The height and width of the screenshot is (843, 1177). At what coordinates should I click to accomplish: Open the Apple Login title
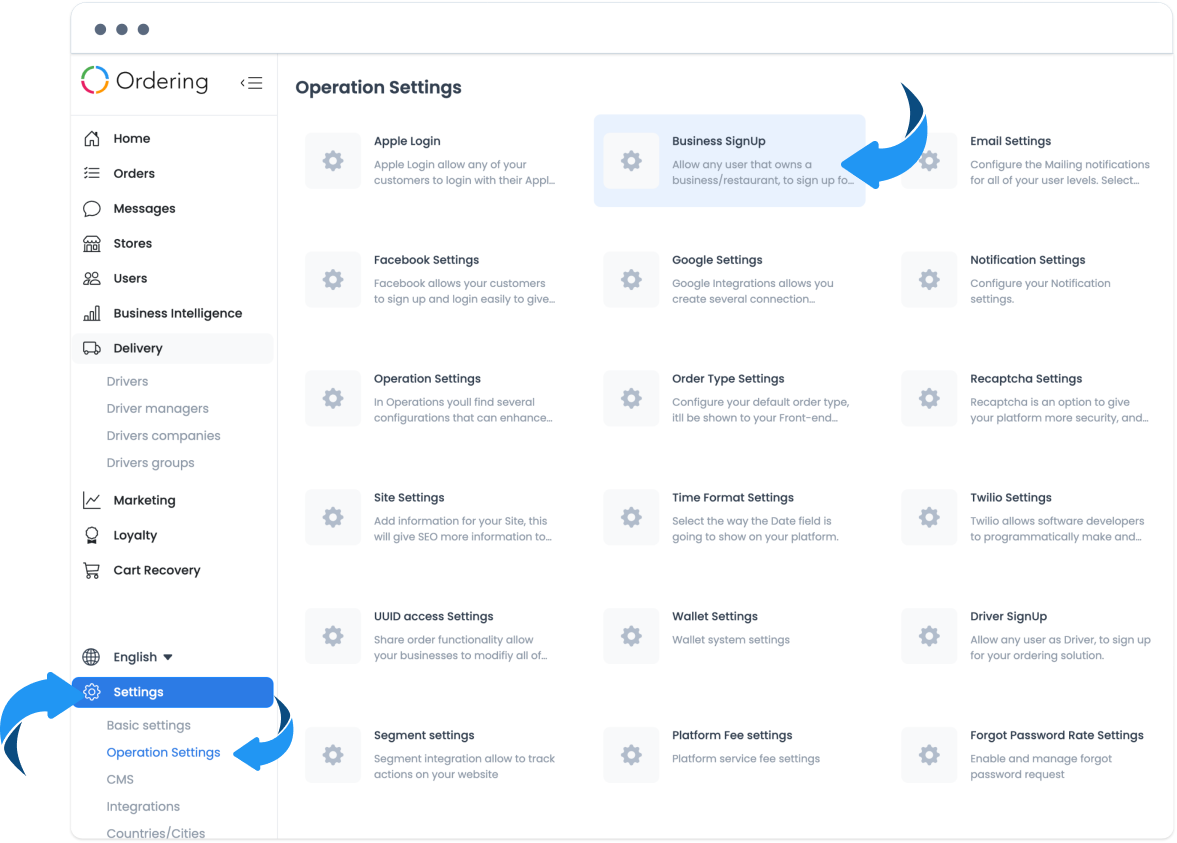point(407,141)
